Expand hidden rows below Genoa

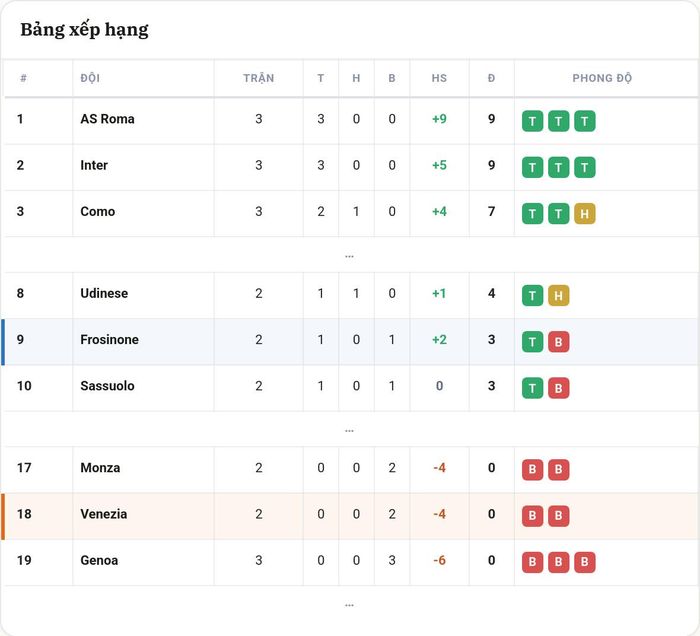350,605
